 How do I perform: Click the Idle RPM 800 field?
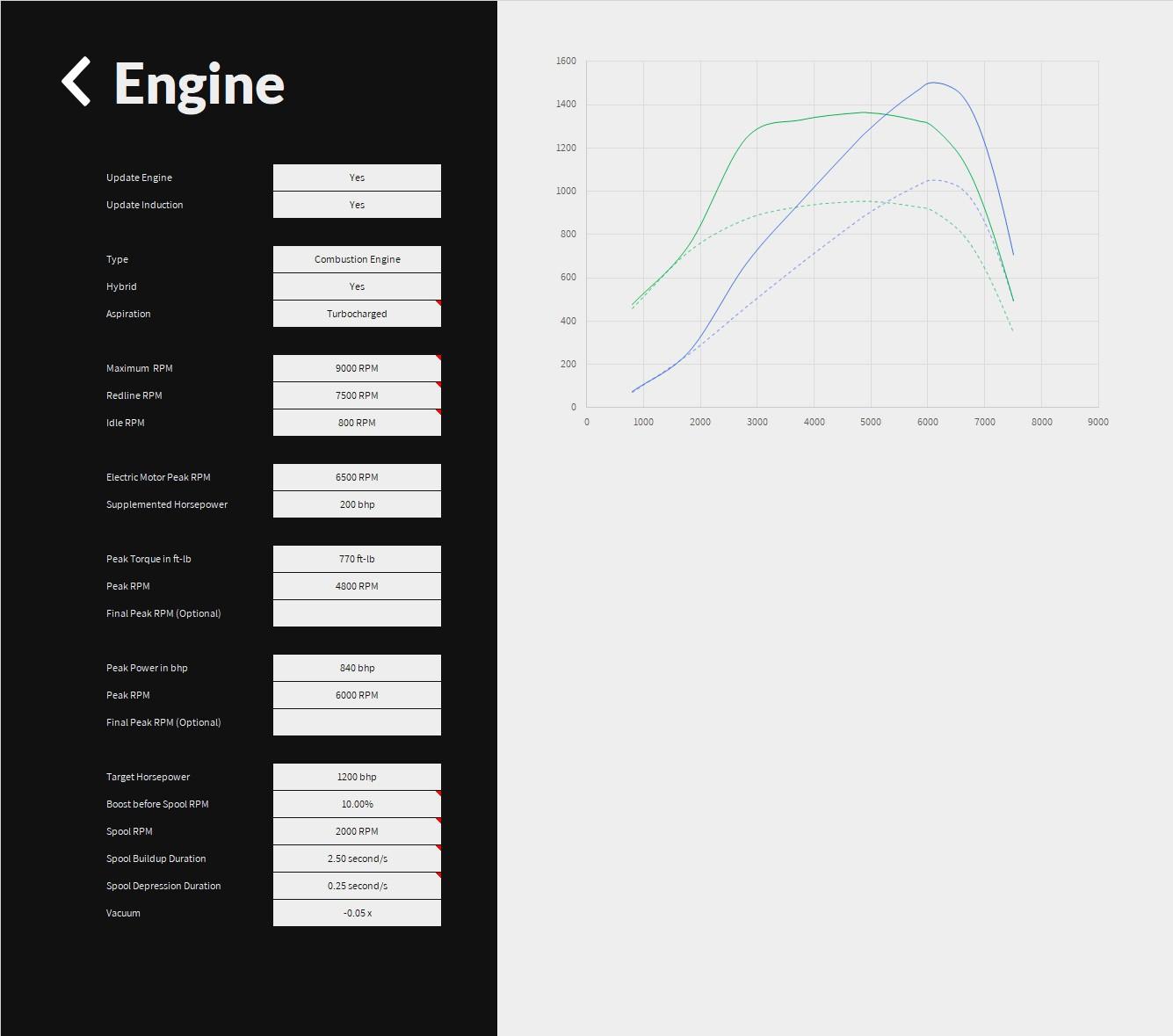[357, 423]
